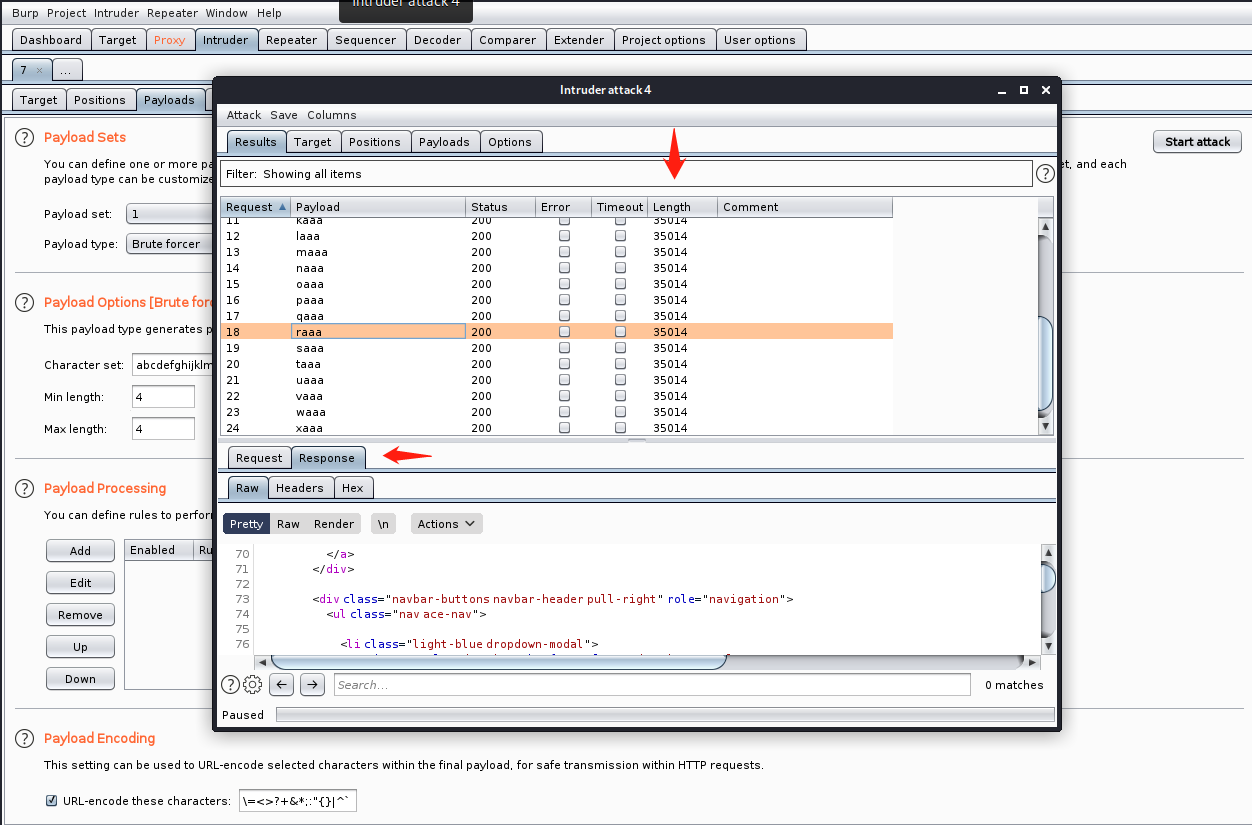Open the Attack menu
This screenshot has height=825, width=1252.
[x=243, y=115]
